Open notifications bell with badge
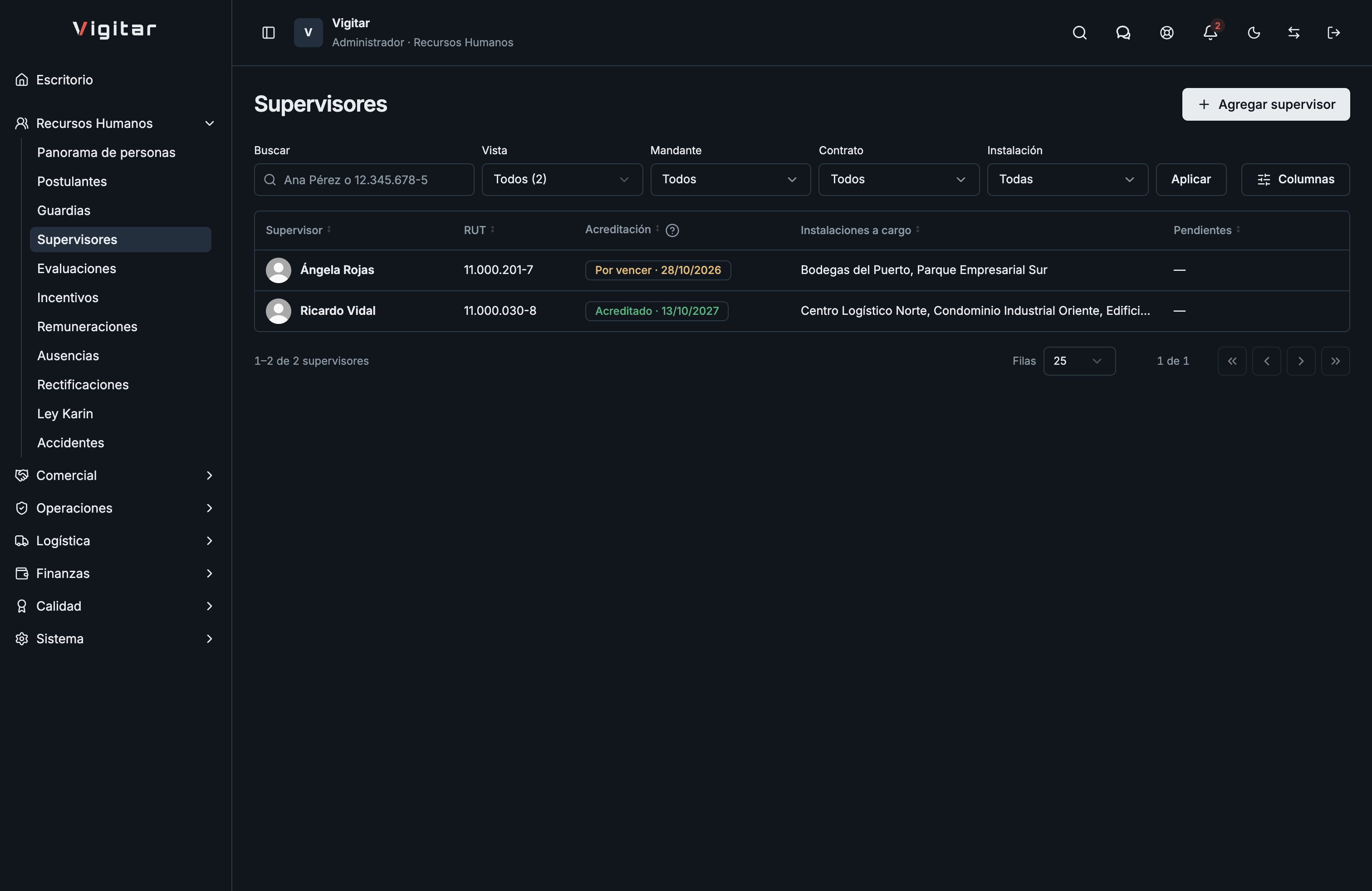Image resolution: width=1372 pixels, height=891 pixels. pyautogui.click(x=1210, y=33)
